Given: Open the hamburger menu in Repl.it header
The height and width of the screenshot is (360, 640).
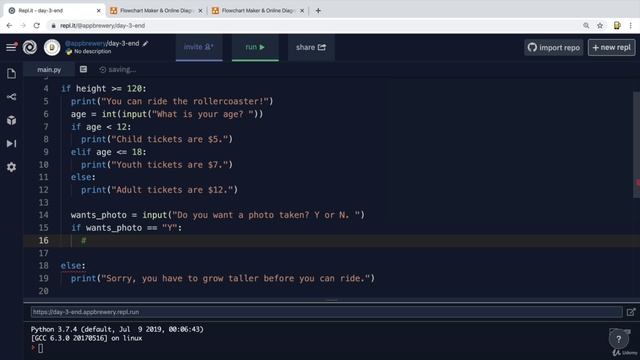Looking at the screenshot, I should click(11, 47).
